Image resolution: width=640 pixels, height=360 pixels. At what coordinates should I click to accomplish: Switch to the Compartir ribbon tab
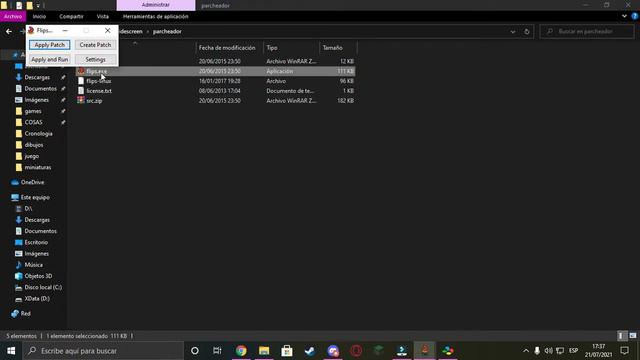pos(71,16)
